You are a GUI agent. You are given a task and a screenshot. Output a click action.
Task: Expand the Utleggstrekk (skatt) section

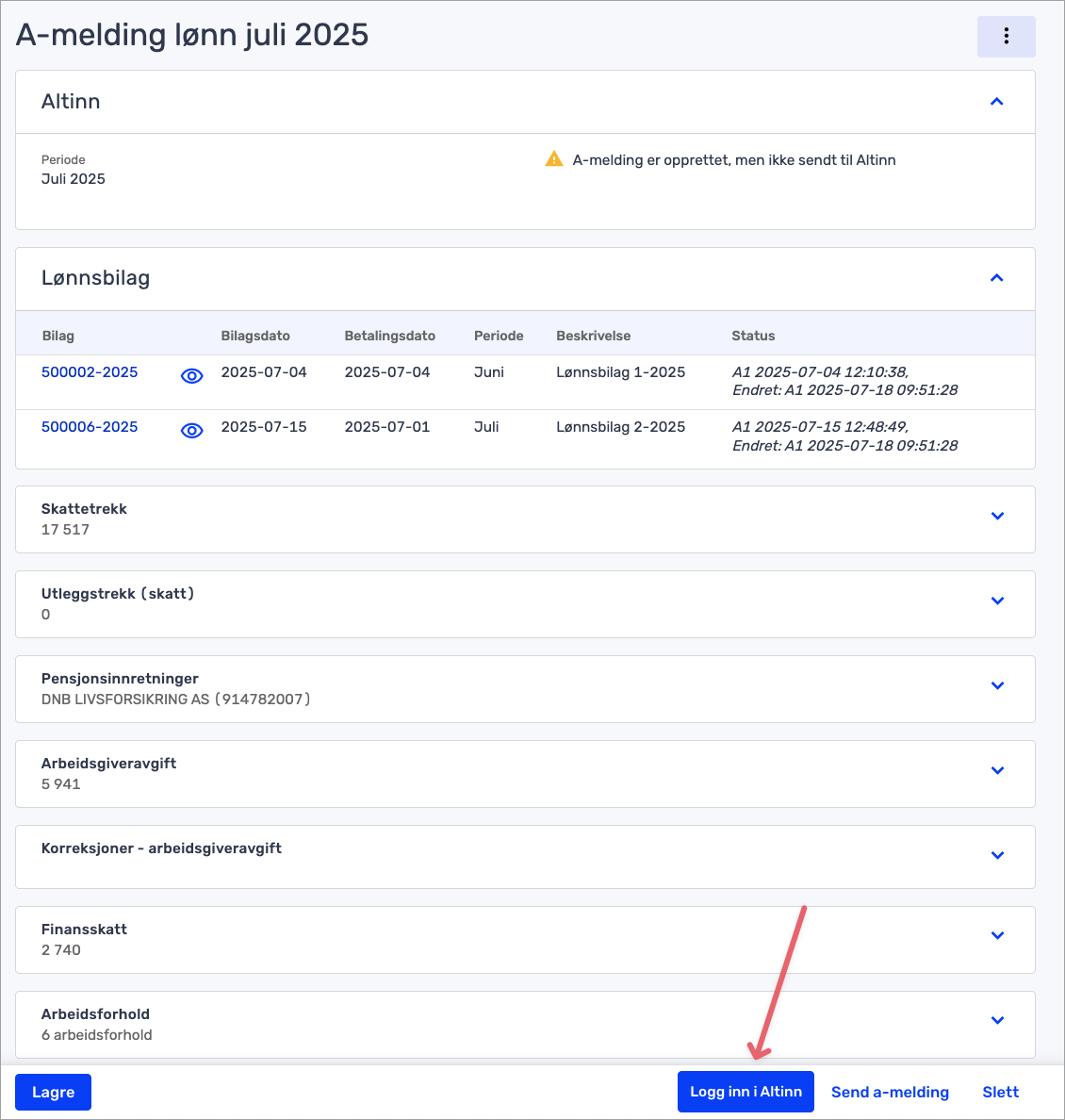(x=997, y=601)
